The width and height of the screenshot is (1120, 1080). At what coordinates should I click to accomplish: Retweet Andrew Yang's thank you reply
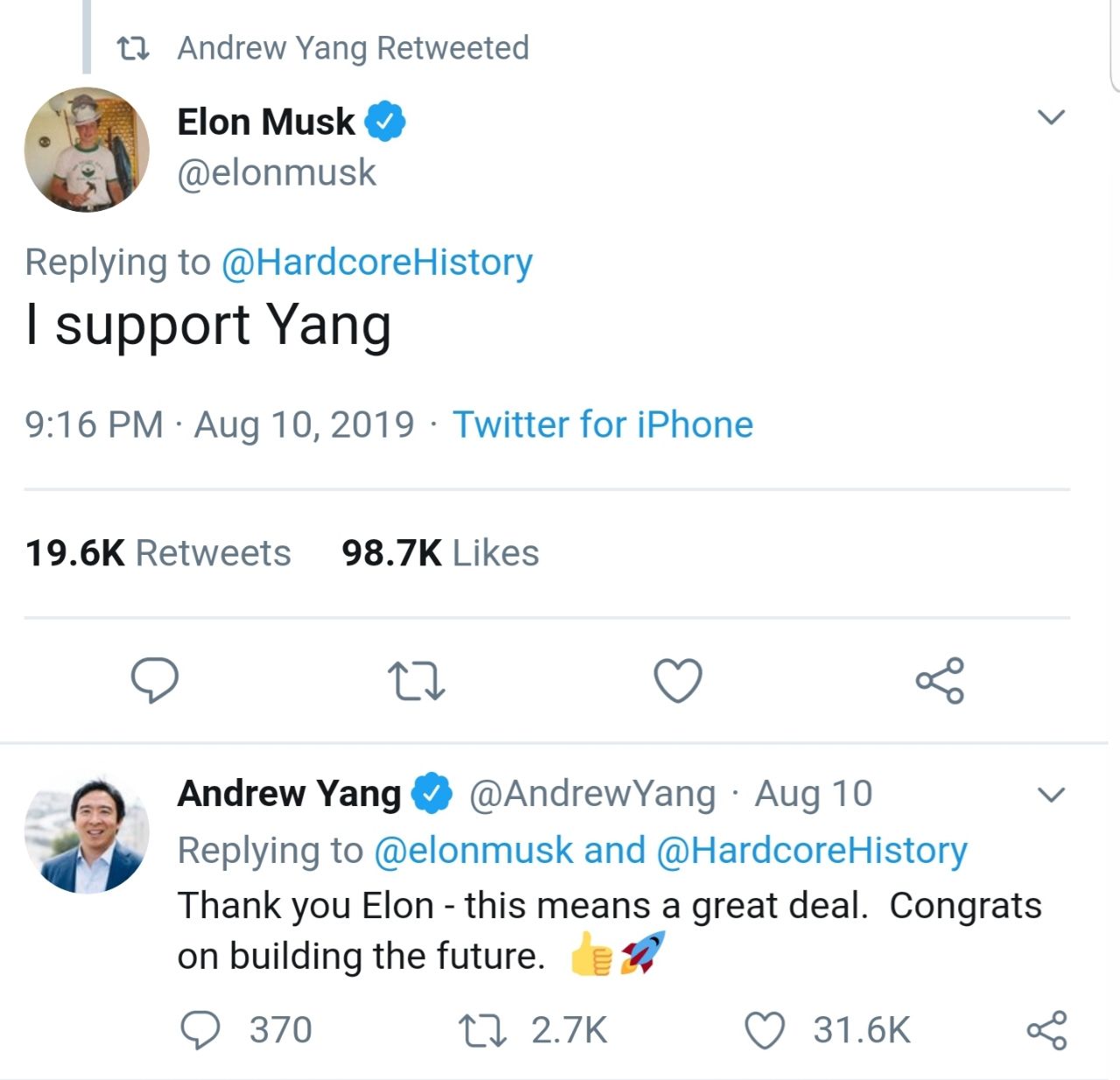(x=483, y=1030)
